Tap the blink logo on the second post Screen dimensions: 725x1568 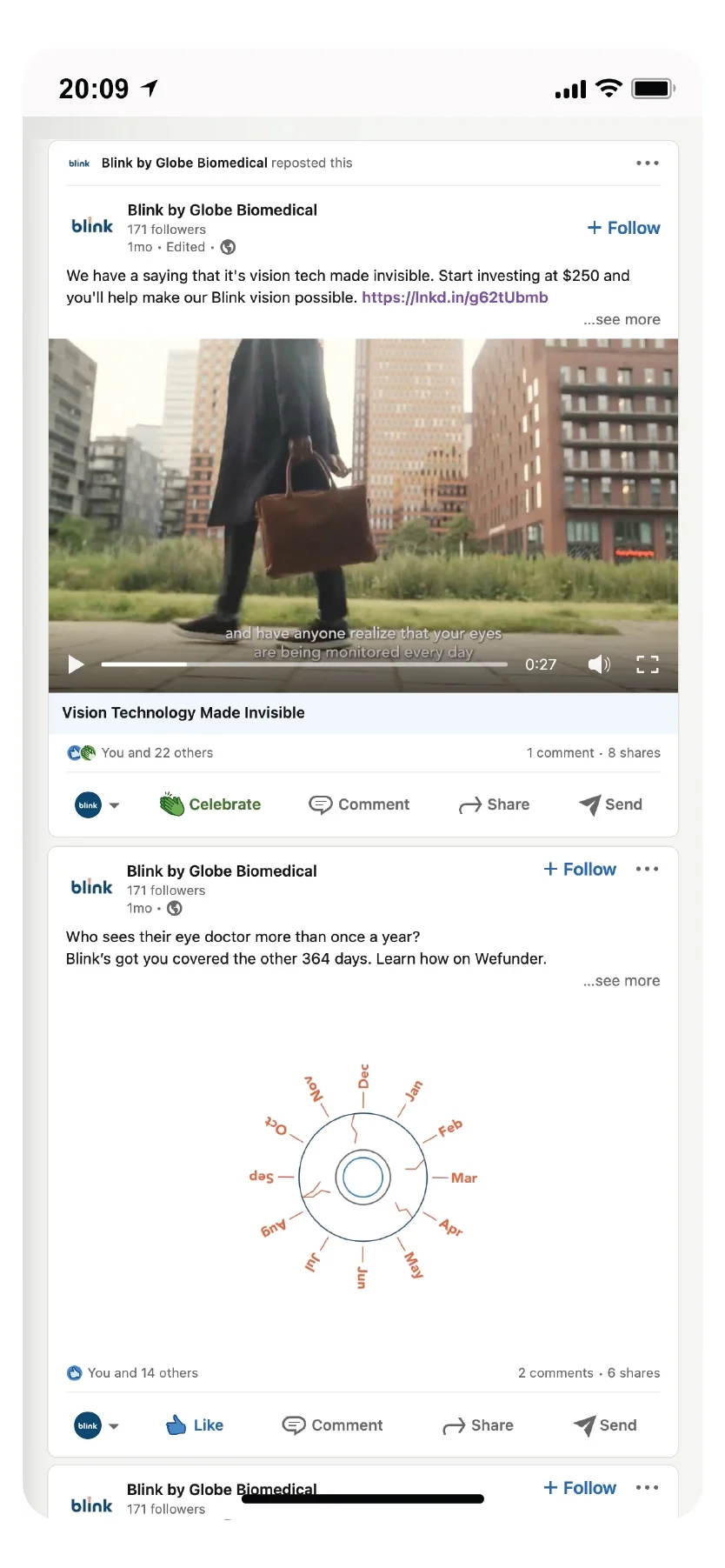click(x=92, y=887)
